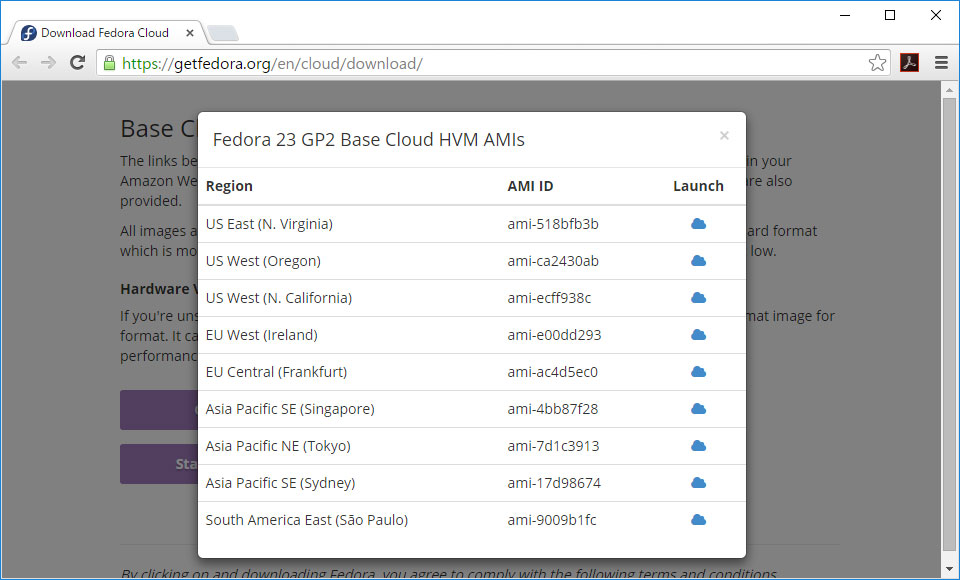The image size is (960, 580).
Task: Click the Fedora favicon on the tab
Action: (x=29, y=32)
